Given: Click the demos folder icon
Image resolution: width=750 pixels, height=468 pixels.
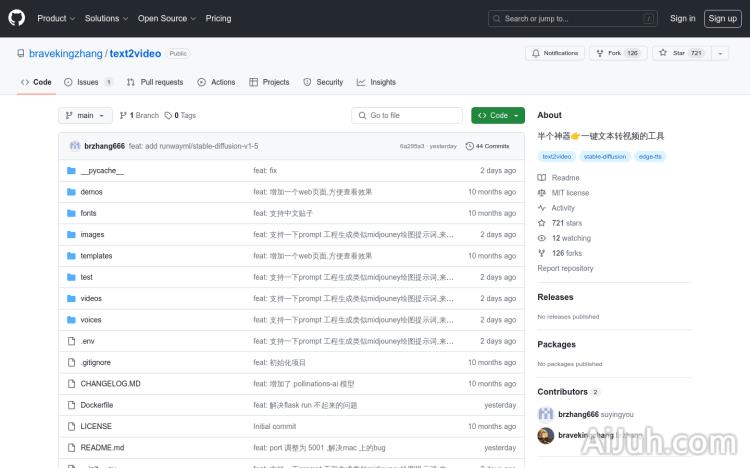Looking at the screenshot, I should click(71, 192).
